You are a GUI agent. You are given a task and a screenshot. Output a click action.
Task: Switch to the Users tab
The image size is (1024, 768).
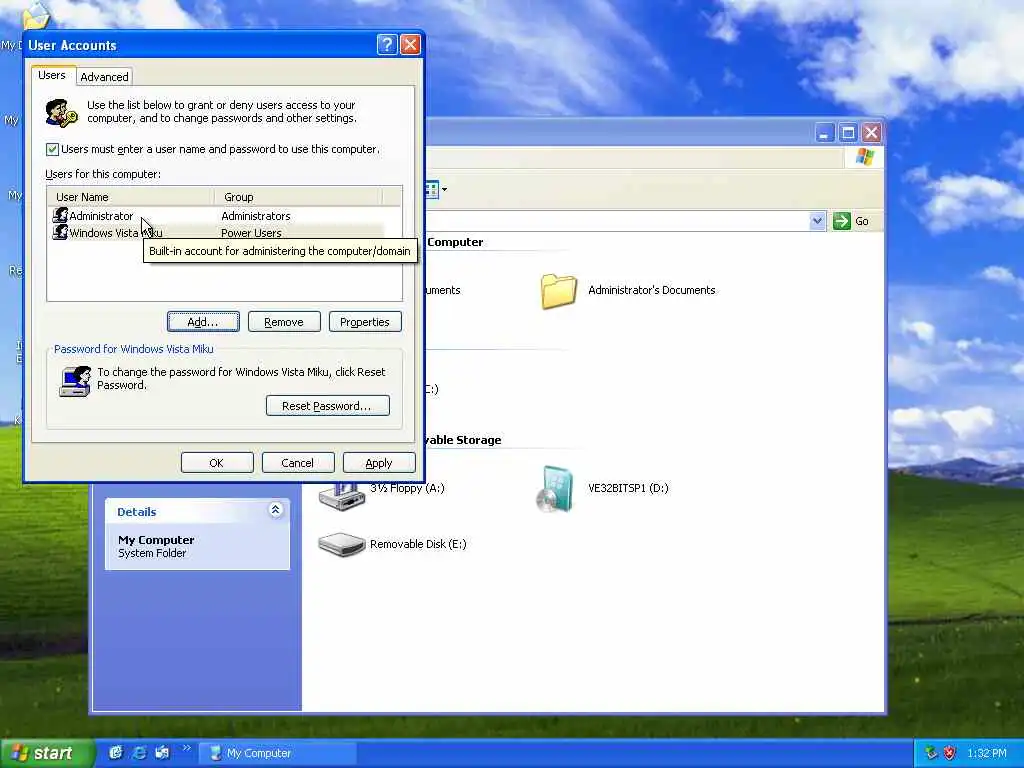tap(52, 75)
